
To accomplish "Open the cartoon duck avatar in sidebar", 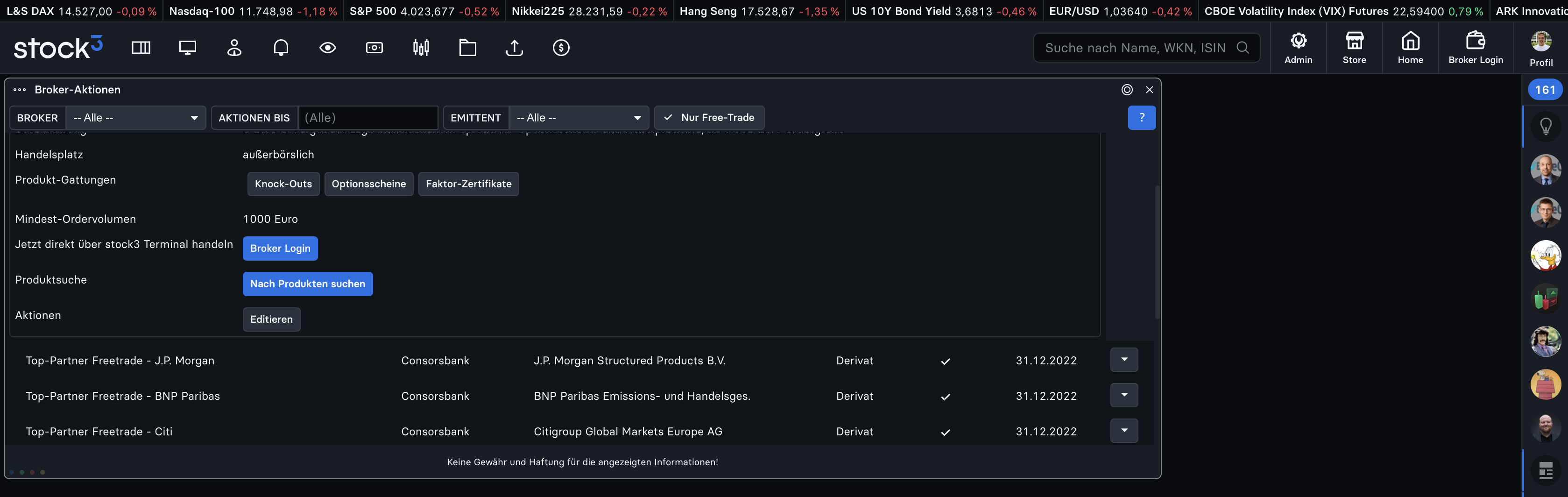I will click(x=1545, y=255).
